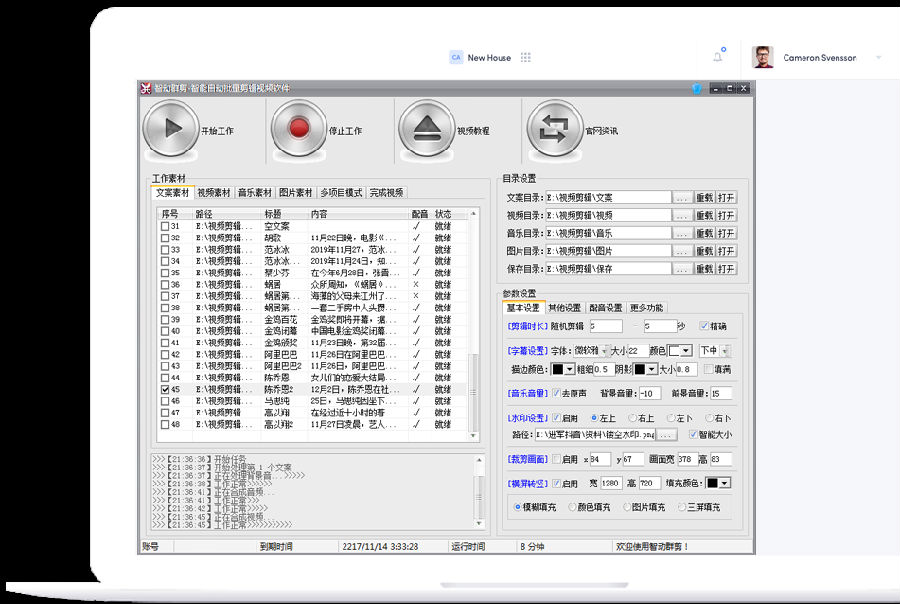Click the app logo icon in title bar
This screenshot has height=604, width=900.
(146, 88)
